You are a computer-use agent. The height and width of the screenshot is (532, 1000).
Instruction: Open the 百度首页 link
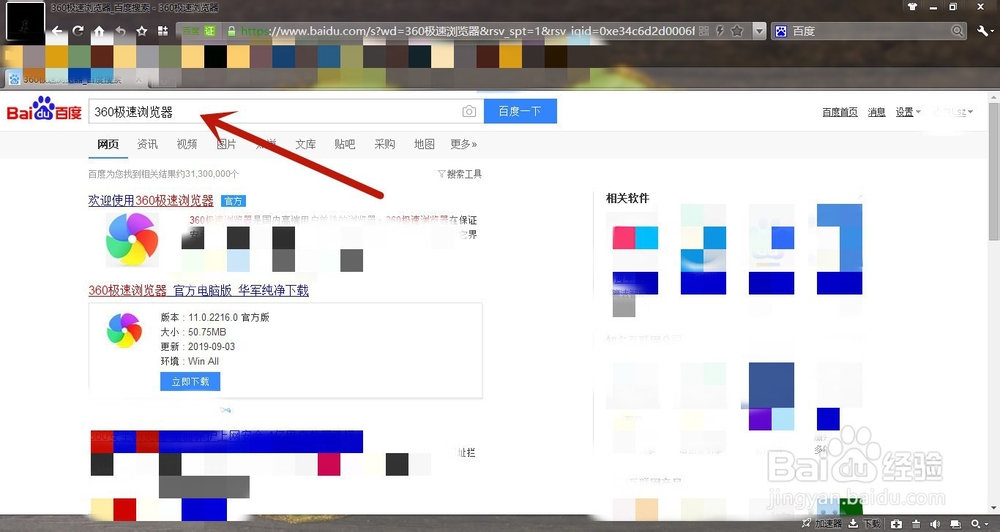(840, 112)
